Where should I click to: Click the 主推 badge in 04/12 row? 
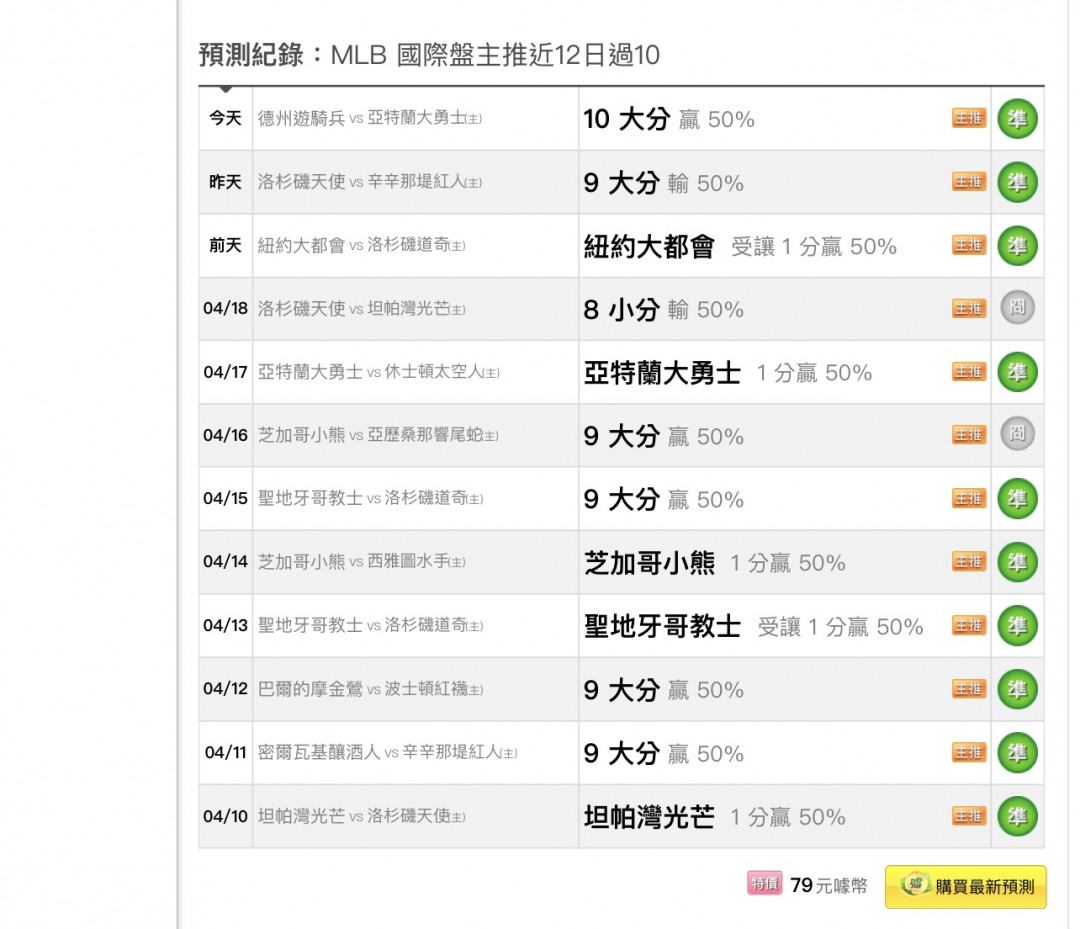tap(969, 689)
